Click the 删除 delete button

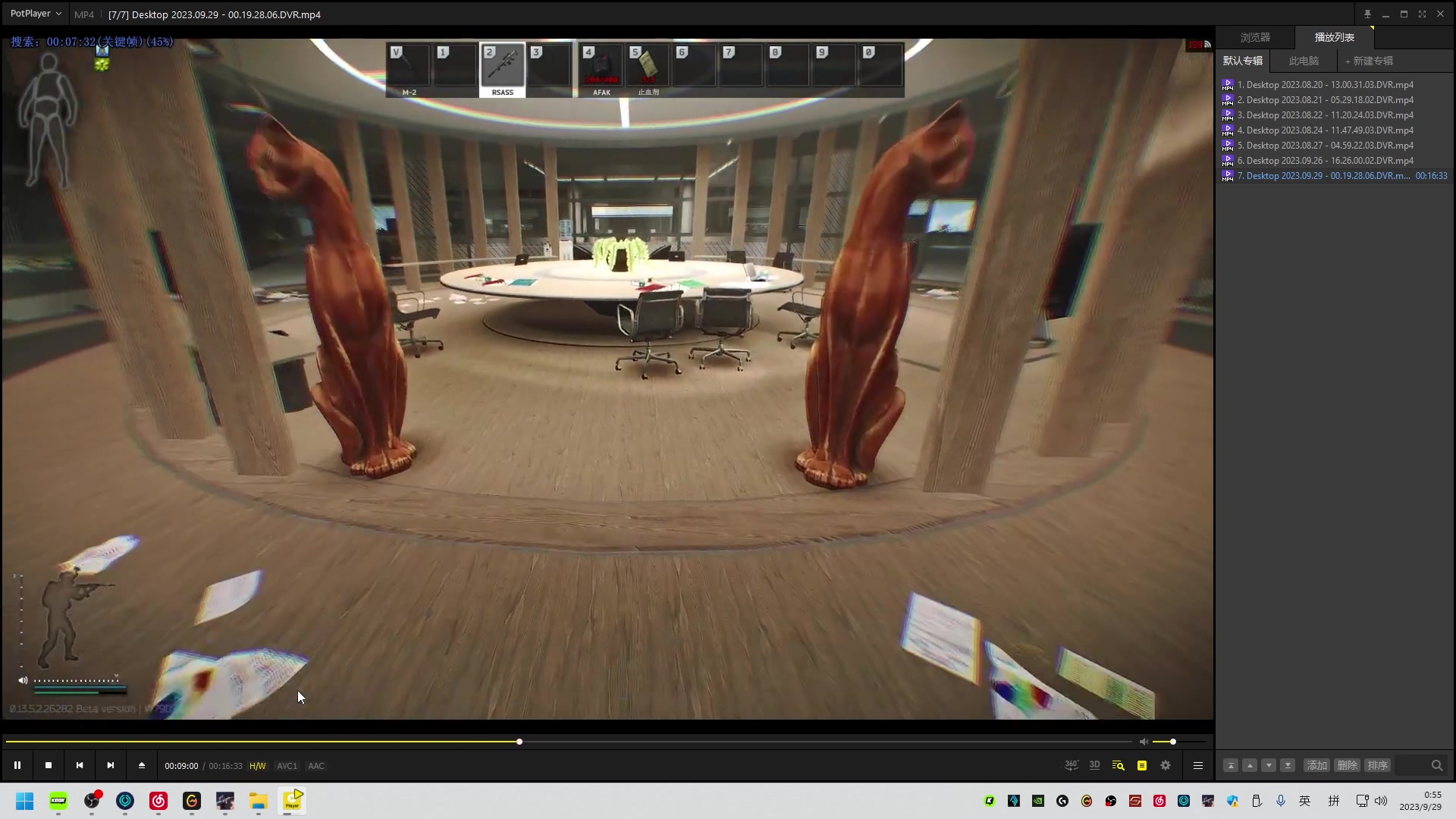(1348, 765)
